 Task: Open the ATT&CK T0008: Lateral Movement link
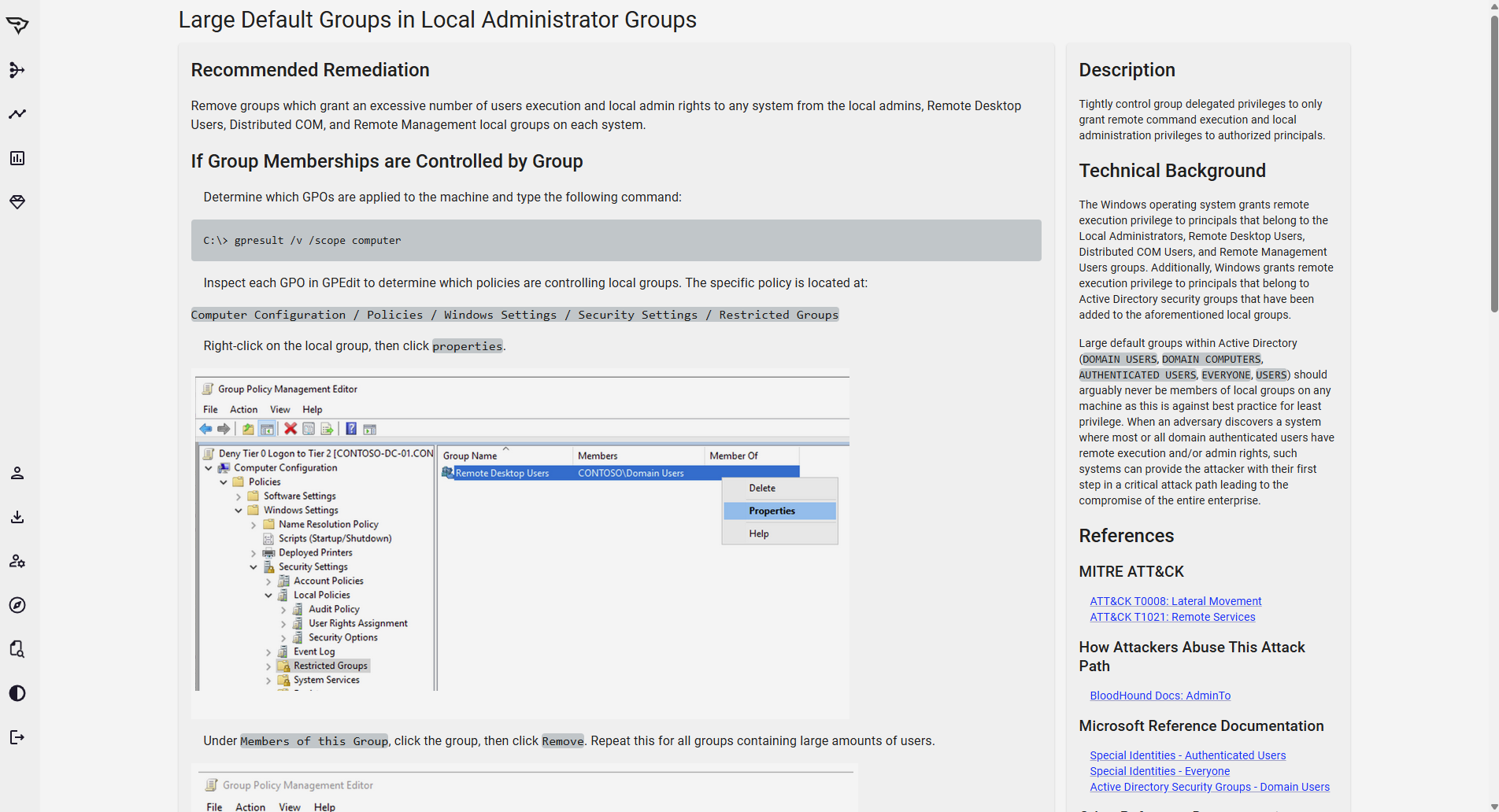[x=1175, y=601]
